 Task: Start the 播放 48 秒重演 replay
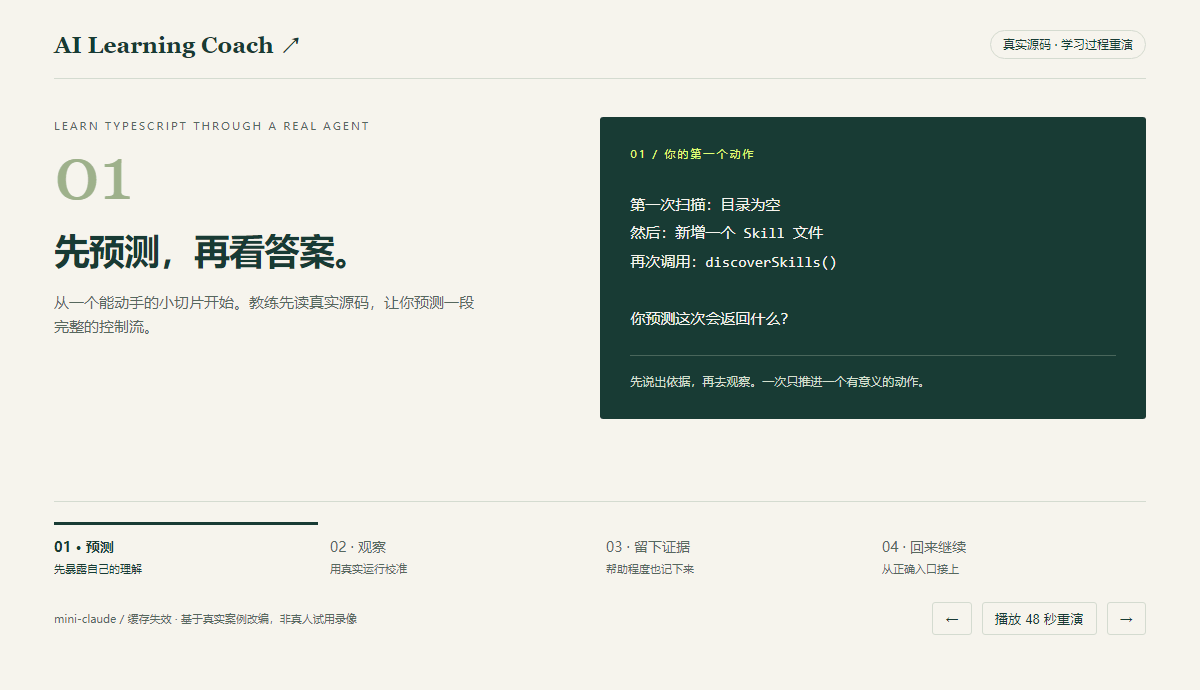1039,619
